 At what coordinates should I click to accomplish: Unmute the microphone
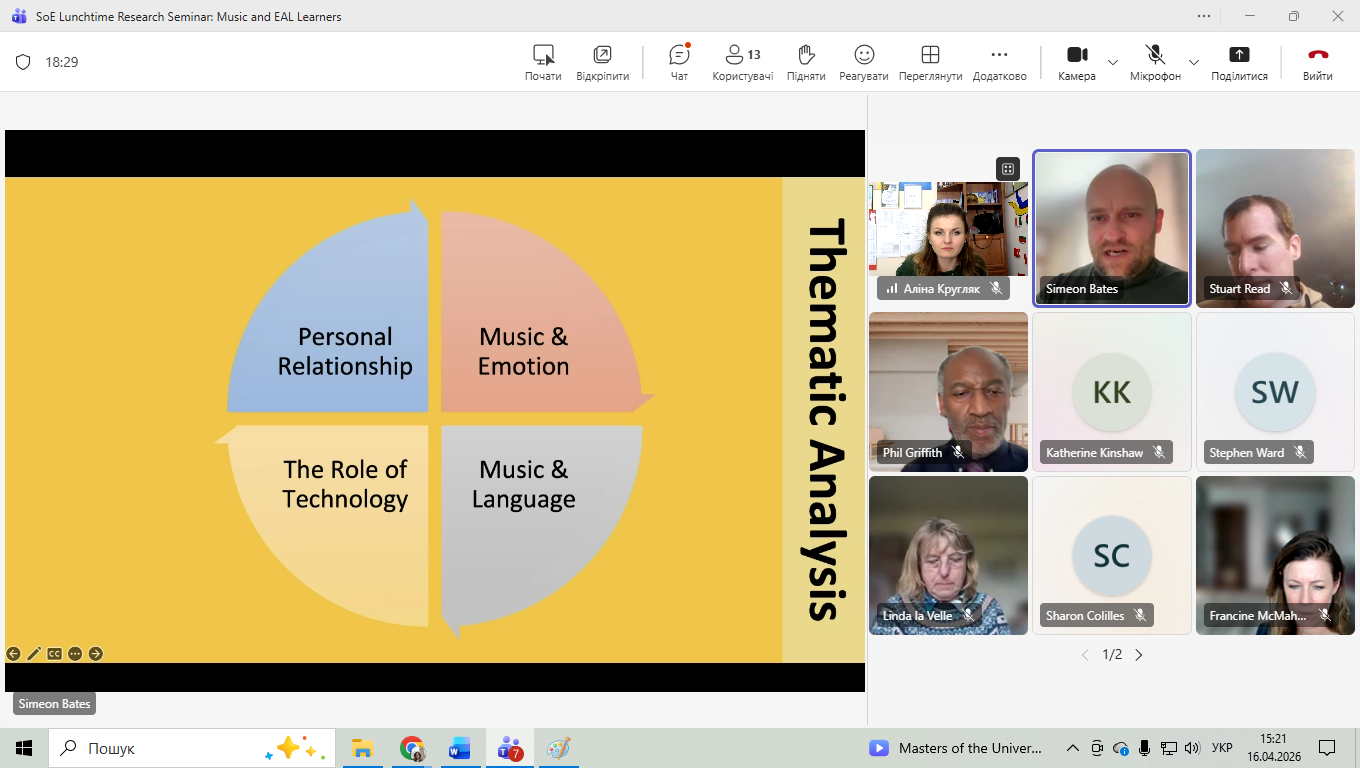(x=1155, y=62)
